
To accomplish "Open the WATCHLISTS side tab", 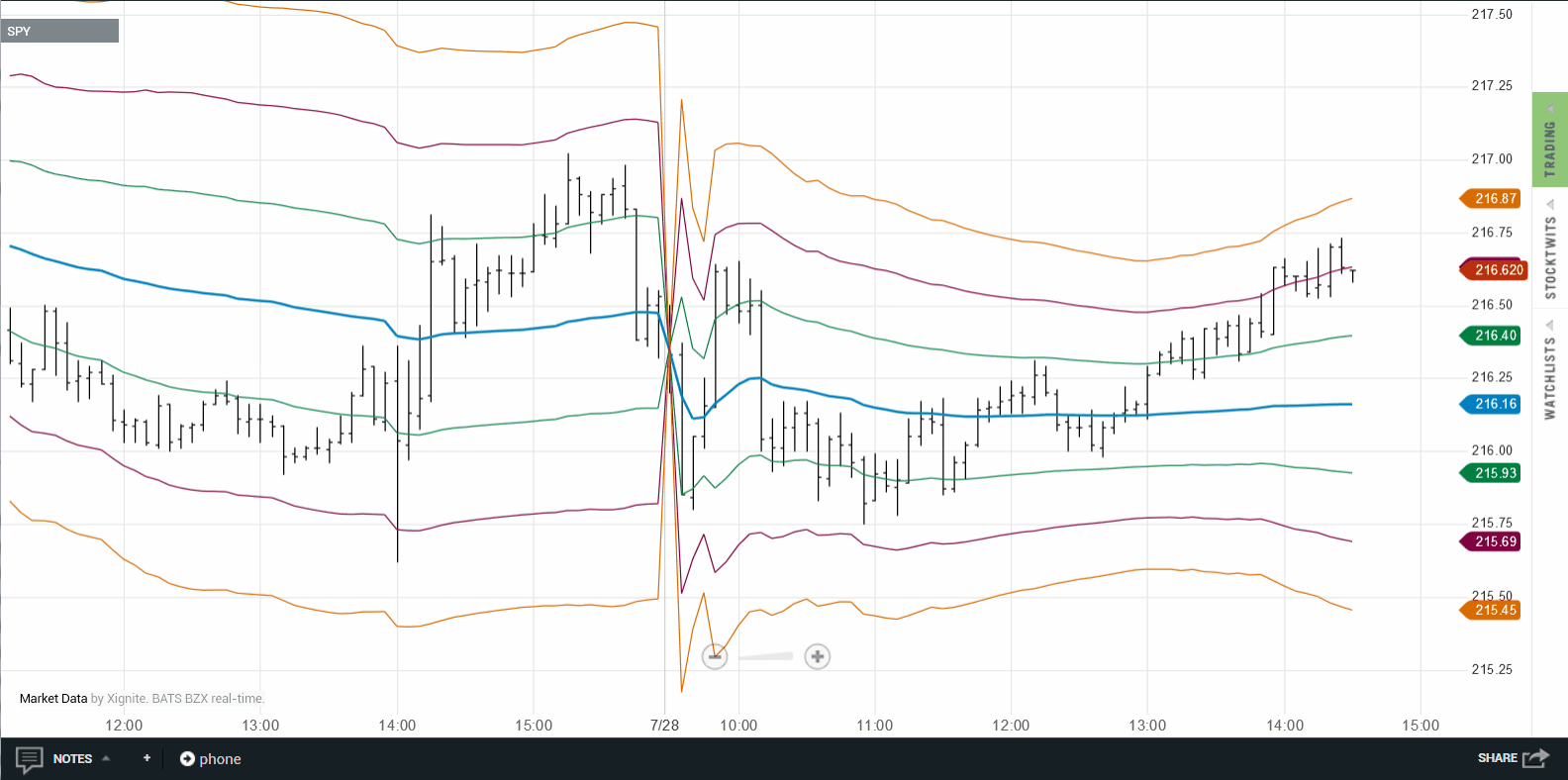I will click(1549, 378).
